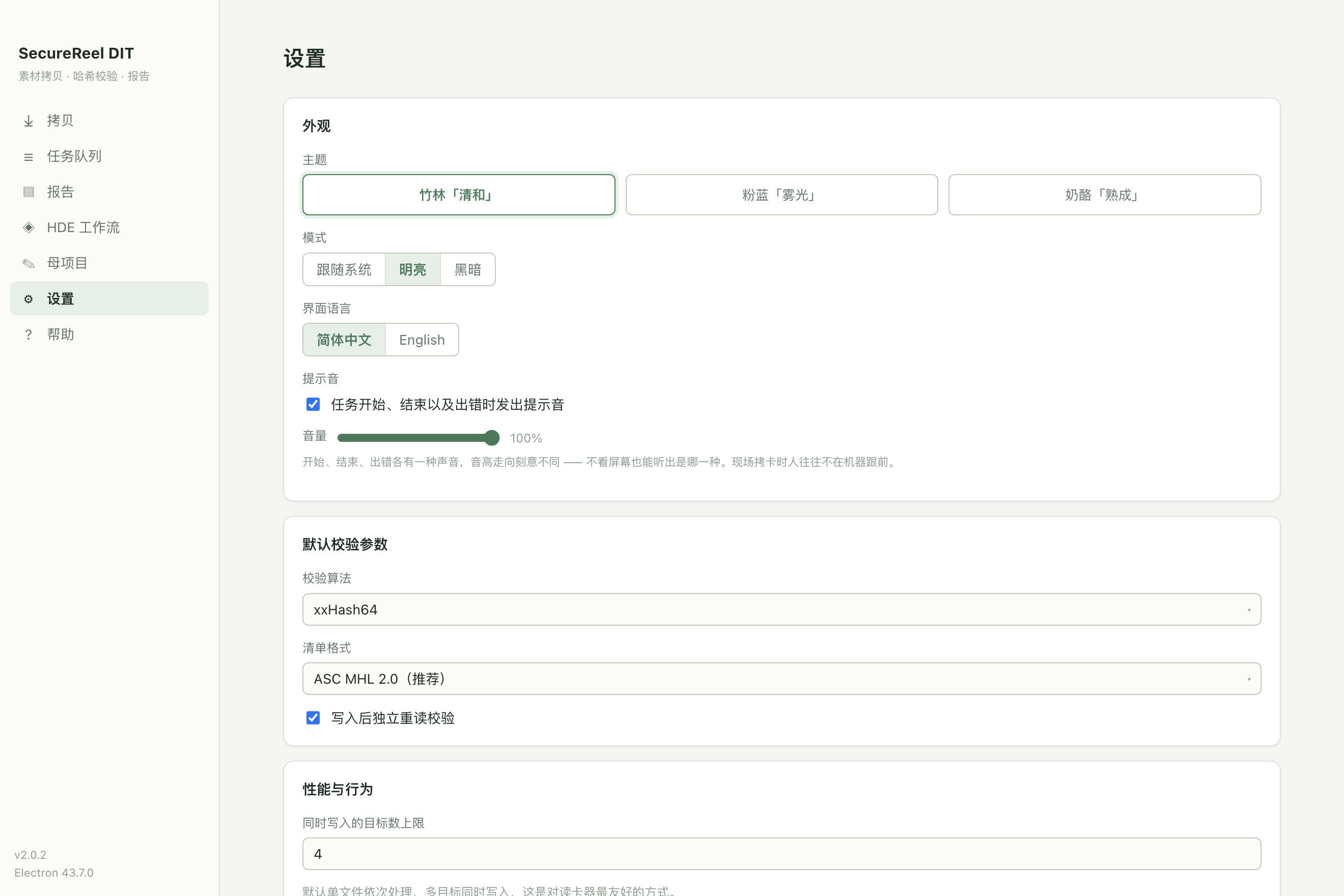Click the 性能与行为 section heading
Viewport: 1344px width, 896px height.
pyautogui.click(x=338, y=789)
